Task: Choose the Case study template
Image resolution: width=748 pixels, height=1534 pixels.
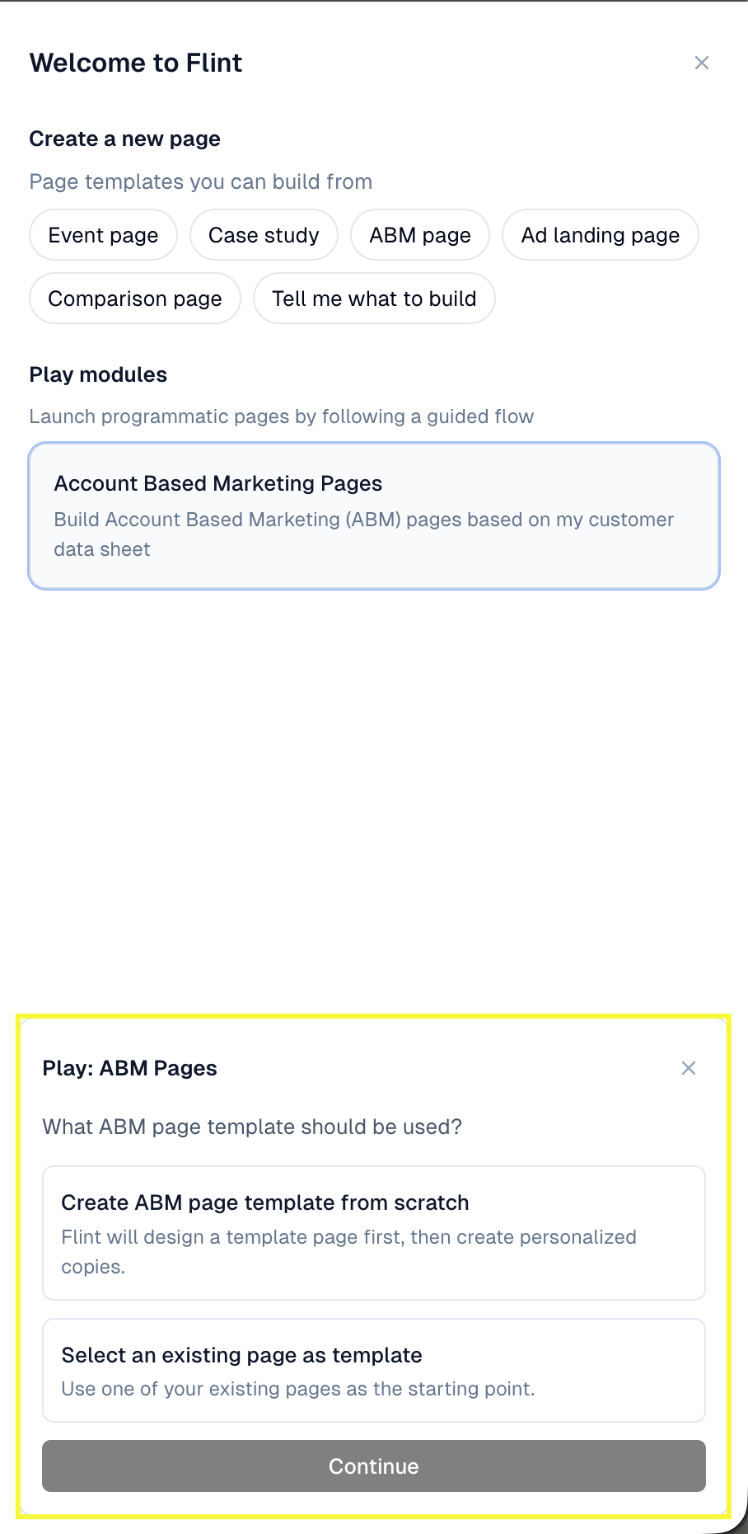Action: [x=264, y=235]
